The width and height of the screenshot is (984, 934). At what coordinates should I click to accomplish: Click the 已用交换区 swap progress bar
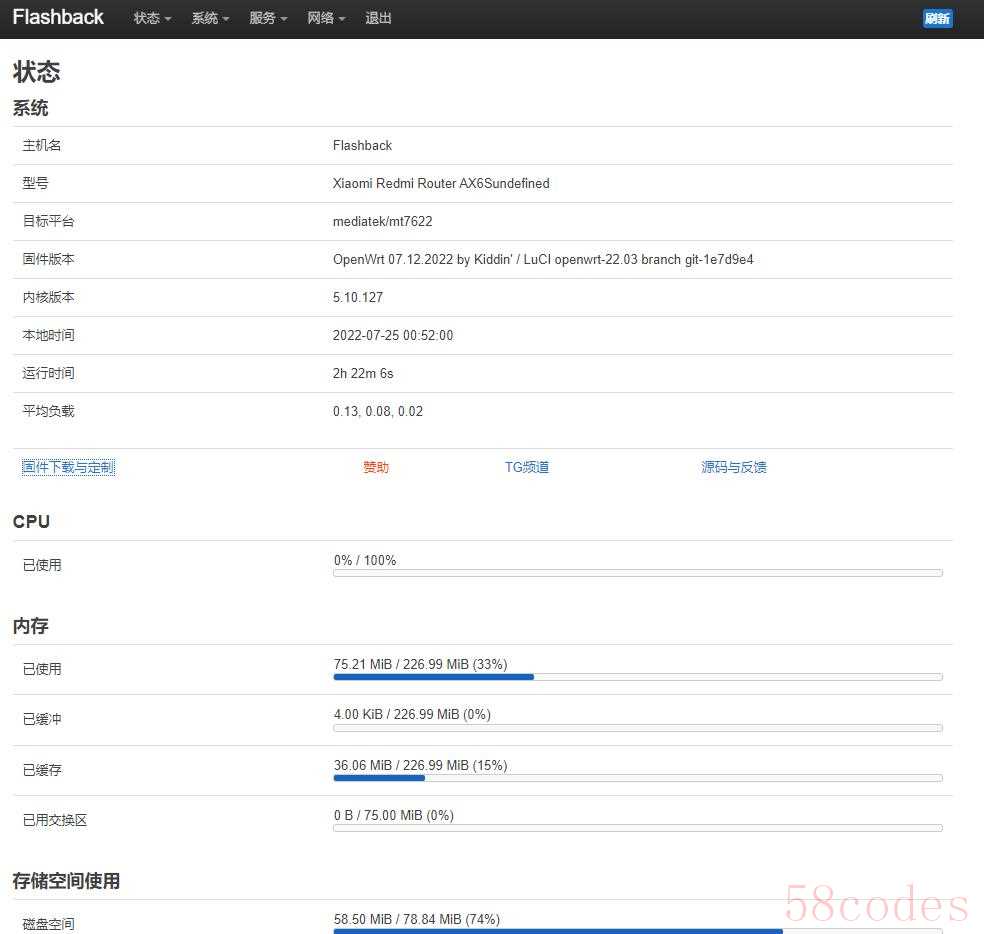[637, 828]
